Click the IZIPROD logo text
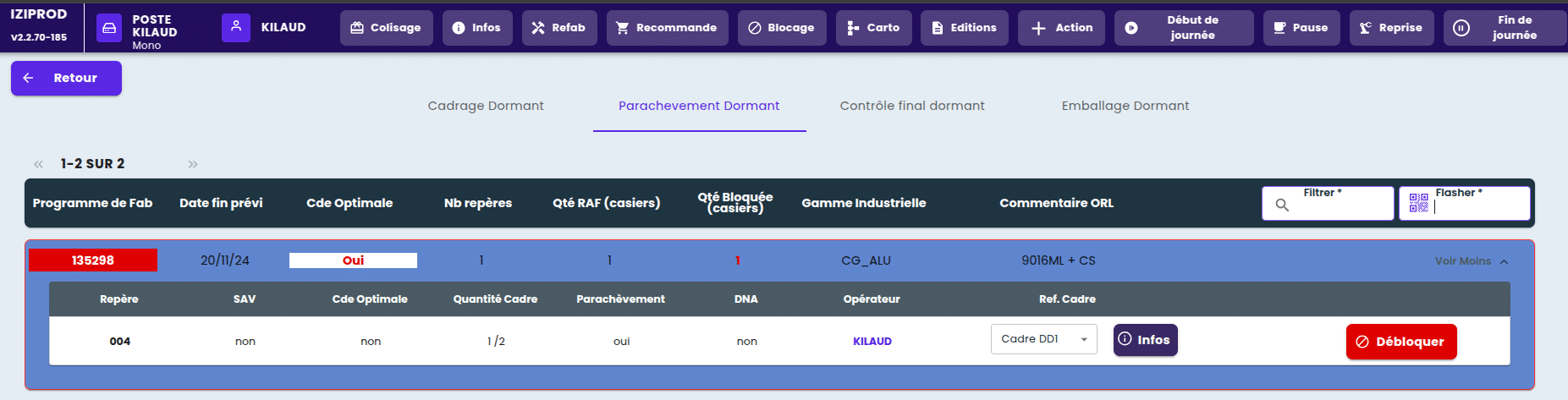1568x400 pixels. [x=38, y=14]
